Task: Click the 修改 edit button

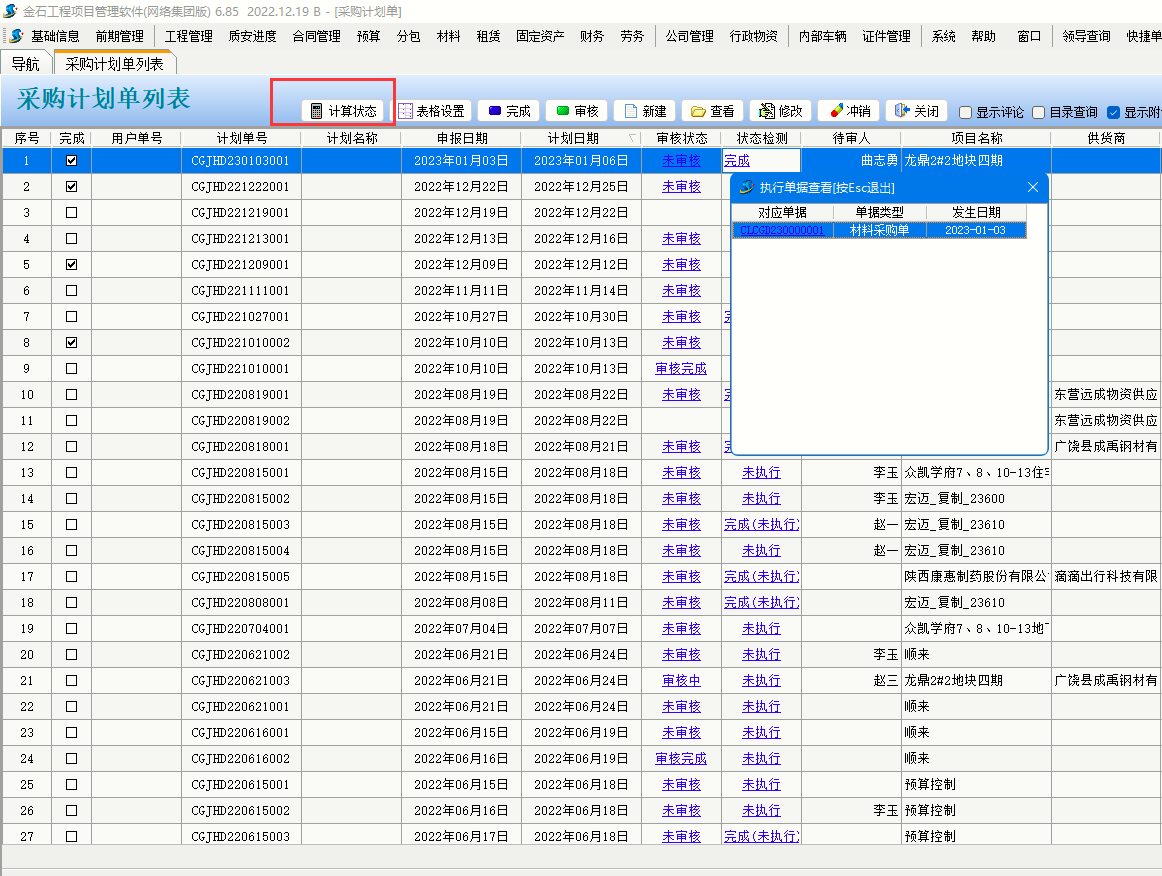Action: pos(780,111)
